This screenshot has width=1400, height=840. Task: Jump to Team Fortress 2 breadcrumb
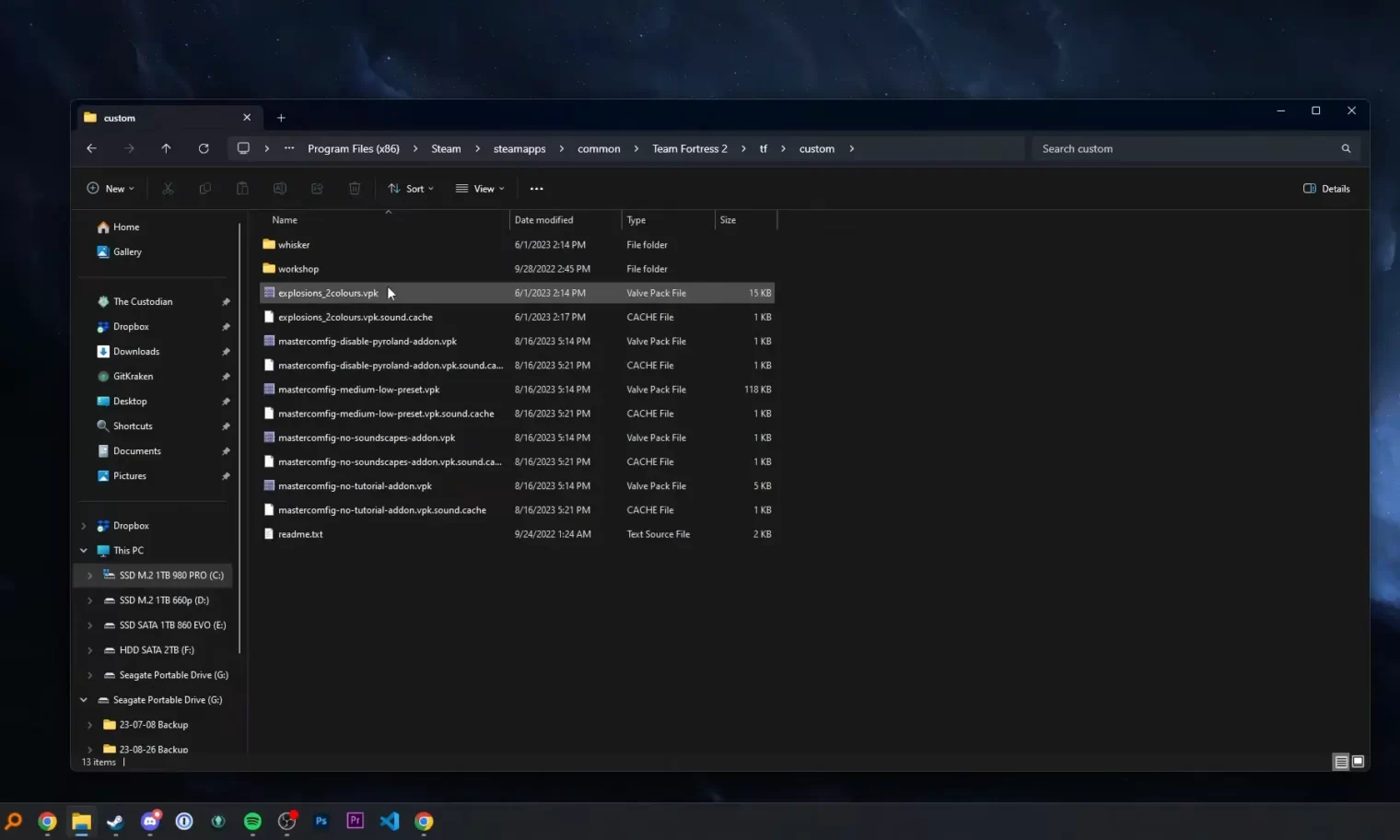pos(690,148)
